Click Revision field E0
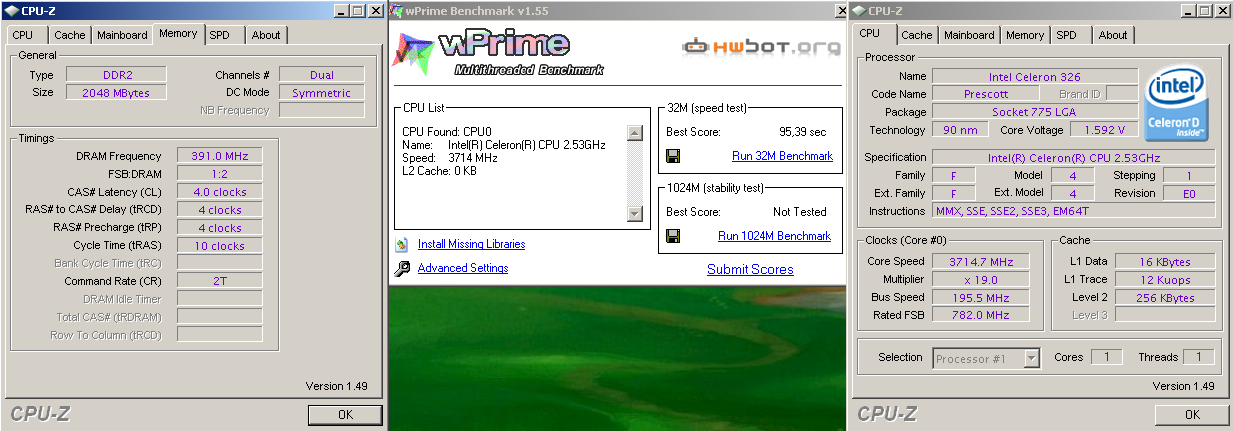This screenshot has width=1233, height=431. tap(1189, 193)
